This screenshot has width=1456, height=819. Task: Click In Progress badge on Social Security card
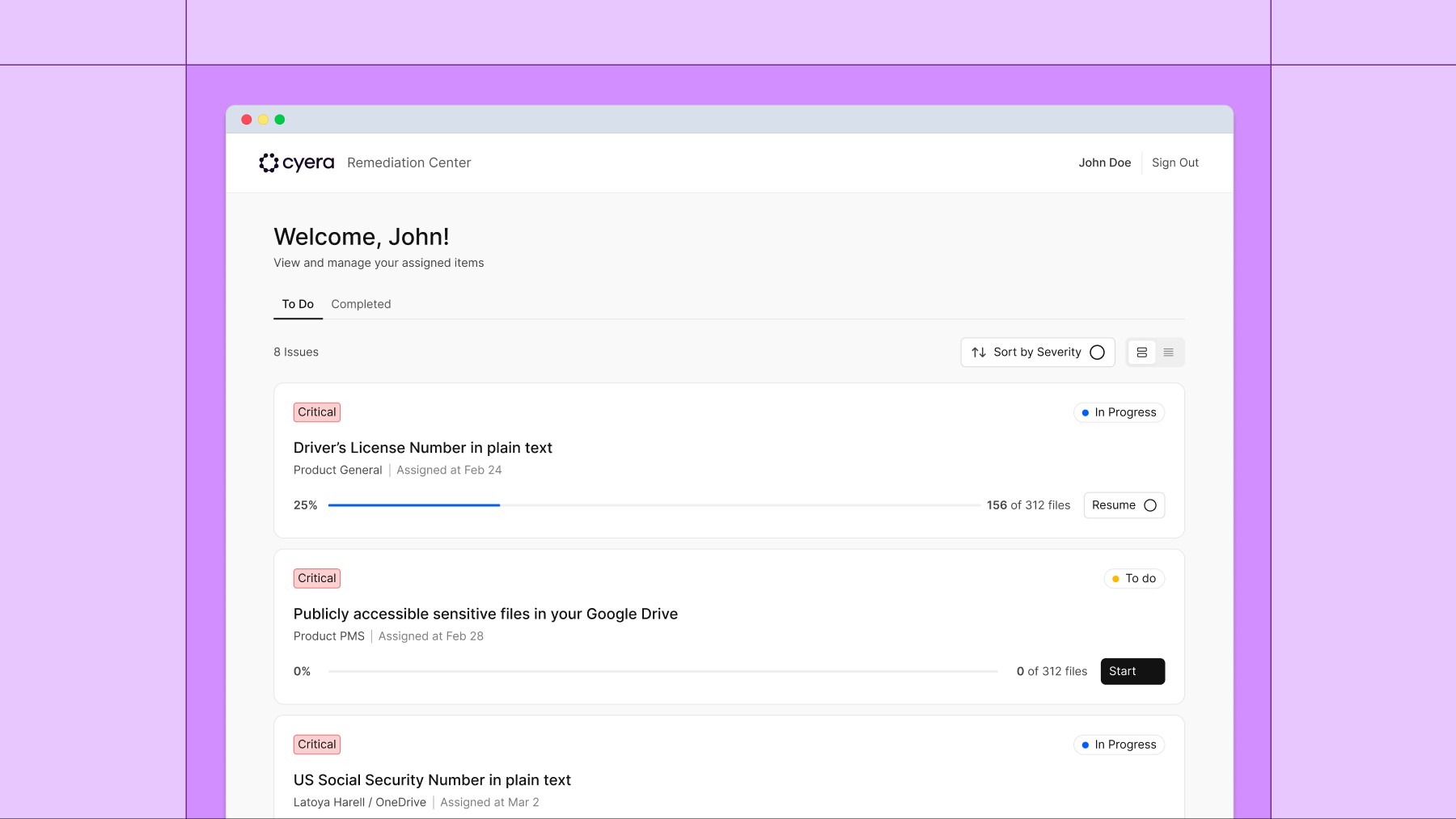point(1119,745)
